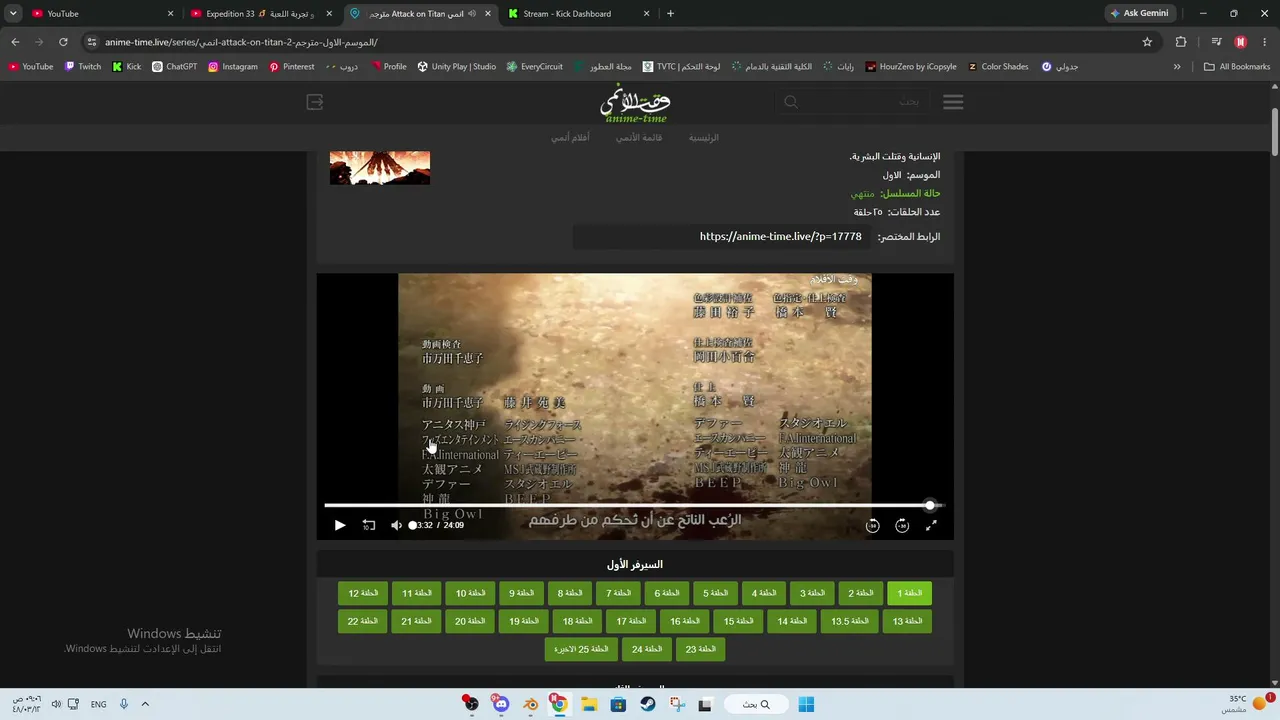1280x720 pixels.
Task: Switch to Stream - Kick Dashboard tab
Action: (x=578, y=14)
